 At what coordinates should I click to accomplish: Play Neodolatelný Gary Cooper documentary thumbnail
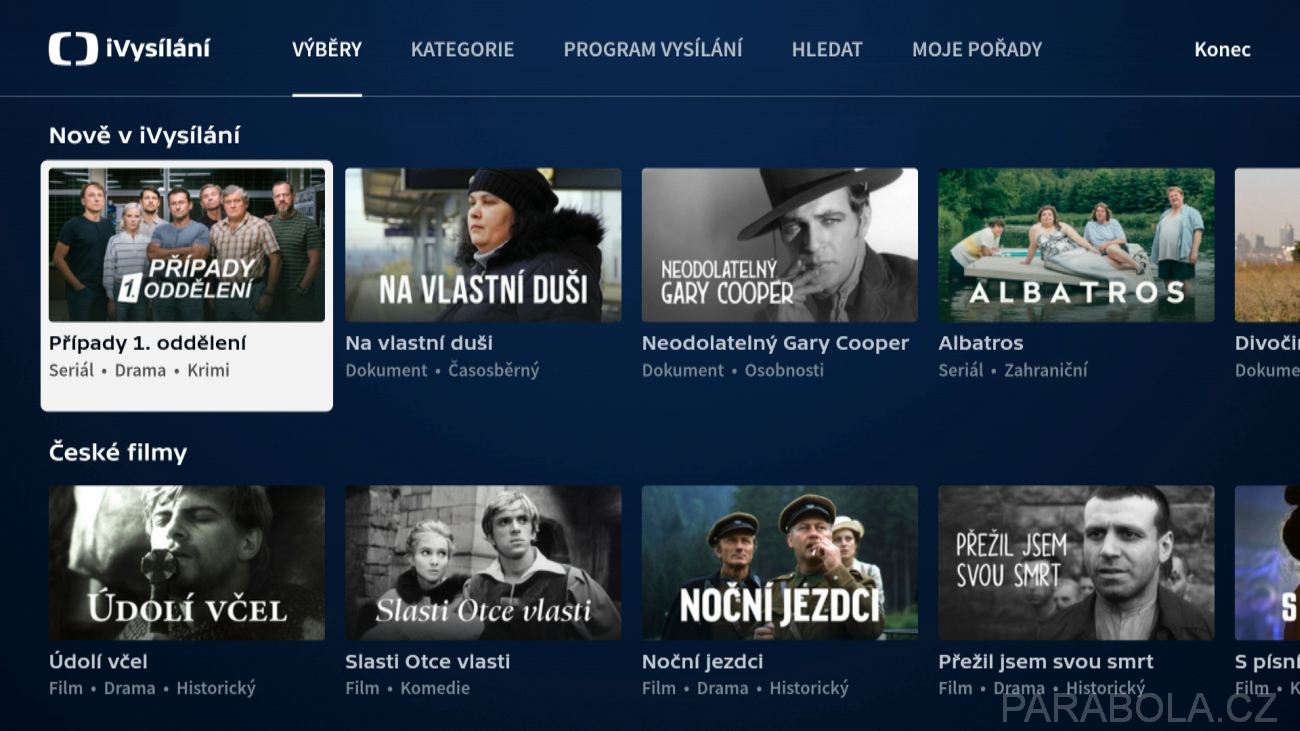[780, 245]
